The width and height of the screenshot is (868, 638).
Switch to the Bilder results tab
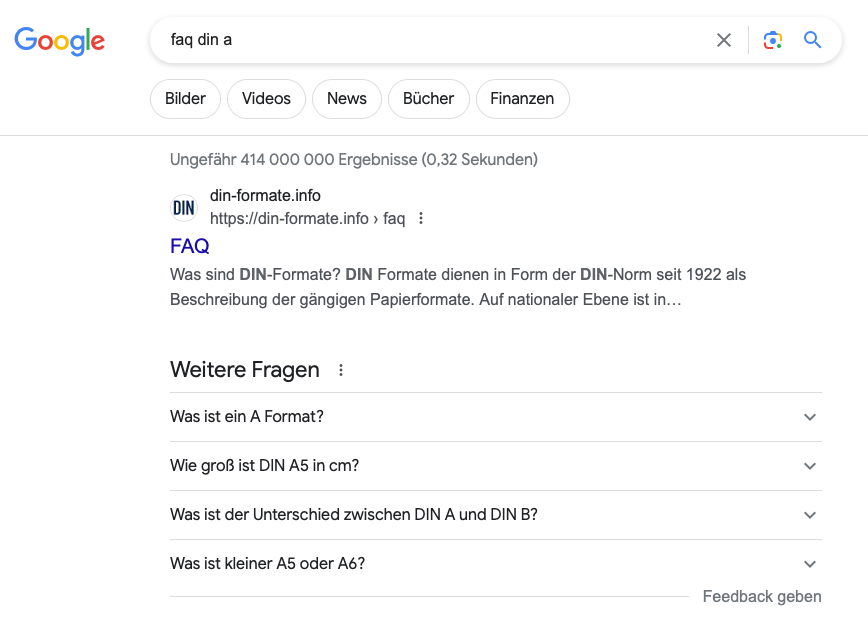(185, 99)
